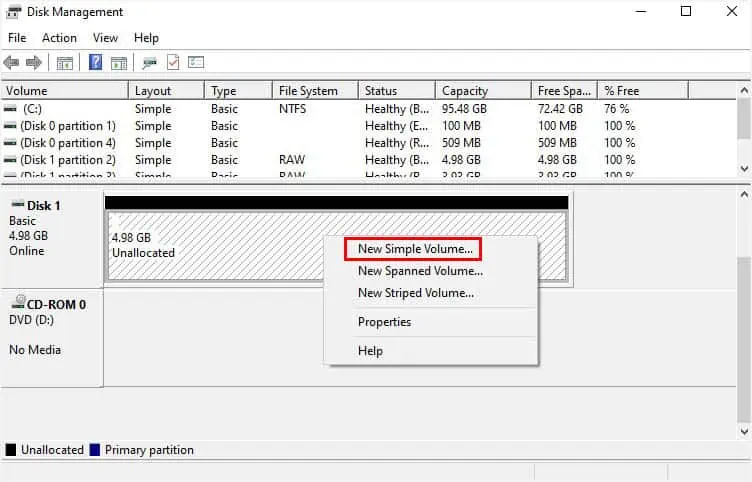The width and height of the screenshot is (752, 482).
Task: Sort volumes by Capacity column header
Action: [465, 91]
